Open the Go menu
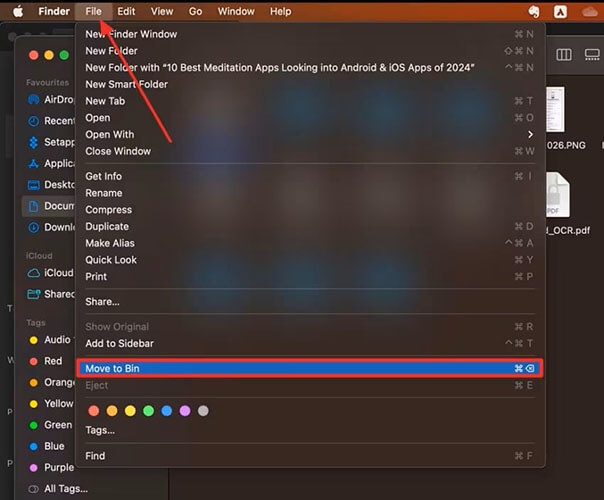This screenshot has width=604, height=500. 195,12
